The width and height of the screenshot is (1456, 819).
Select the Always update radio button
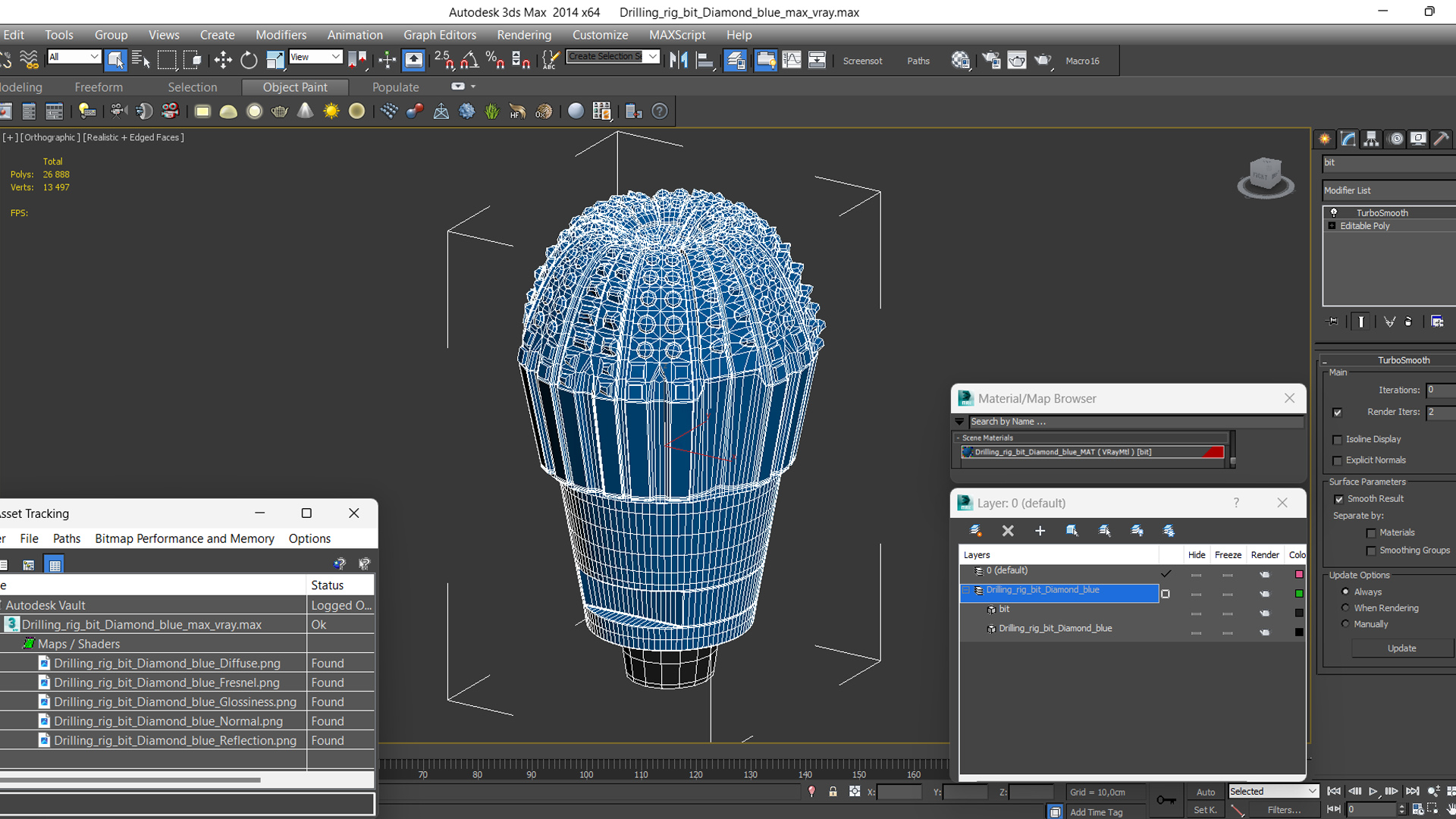(1346, 591)
